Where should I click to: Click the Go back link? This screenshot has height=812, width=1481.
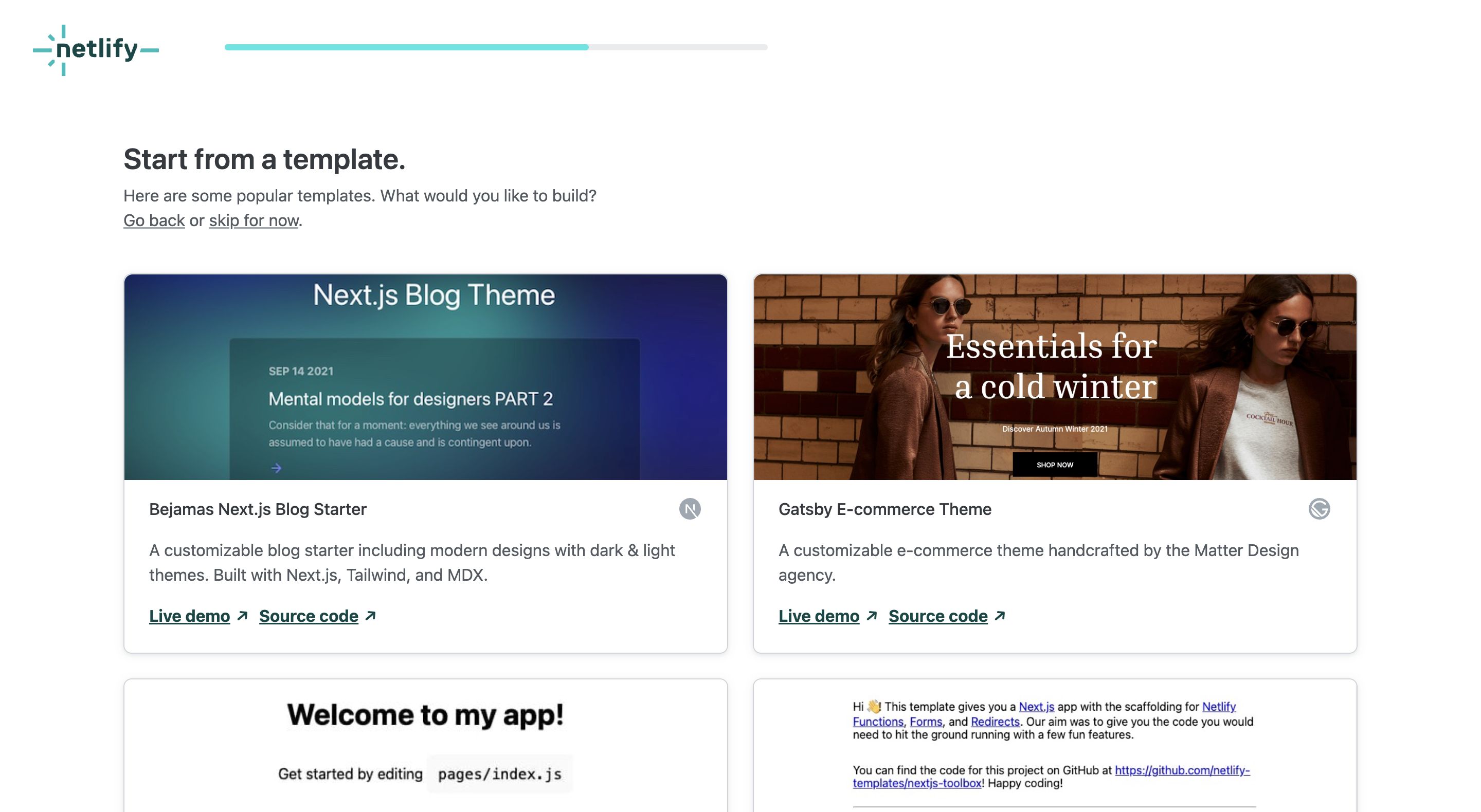point(154,220)
